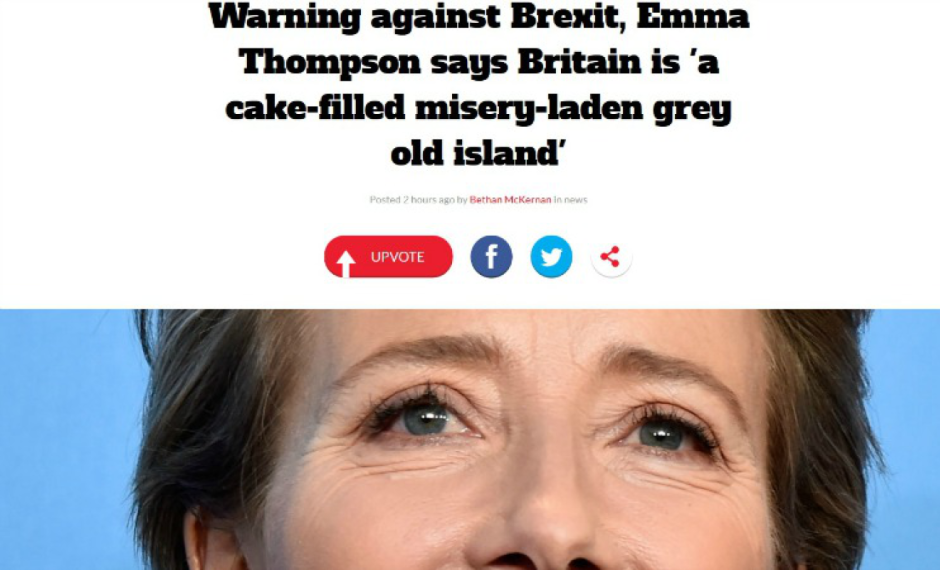Go to the news category link
The width and height of the screenshot is (940, 570).
point(576,200)
